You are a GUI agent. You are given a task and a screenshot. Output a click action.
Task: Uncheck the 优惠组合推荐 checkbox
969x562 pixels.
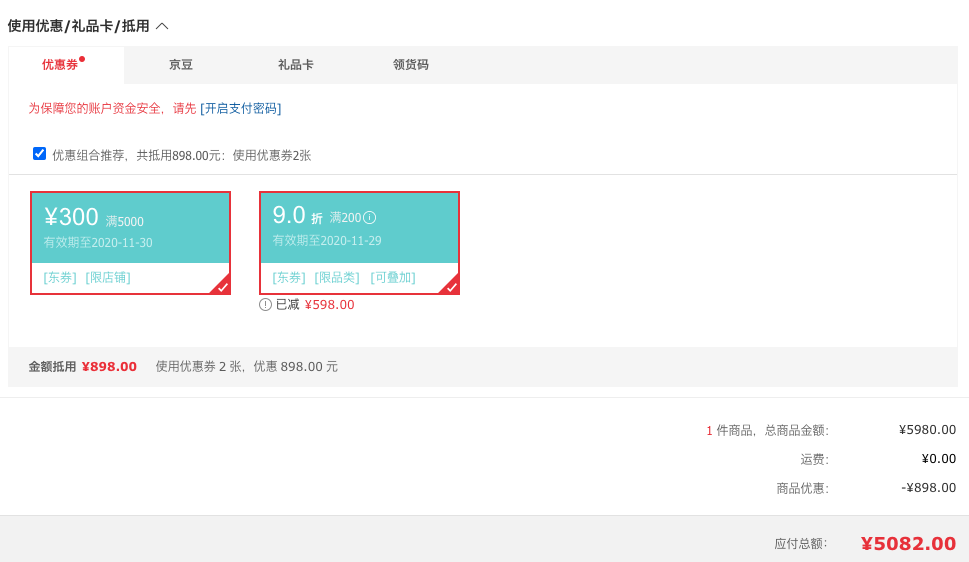click(40, 153)
